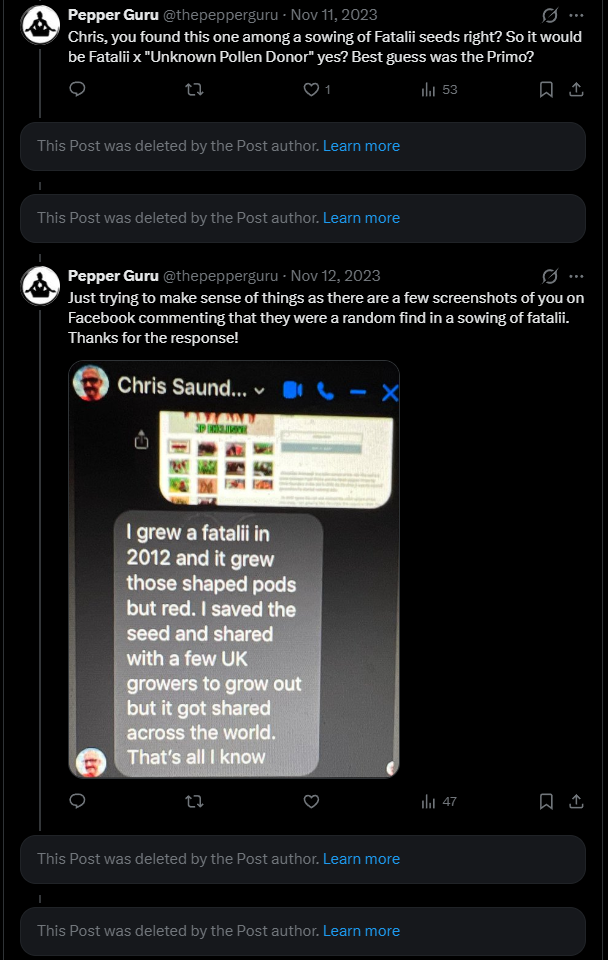The width and height of the screenshot is (608, 960).
Task: Open more options menu on Nov 11 post
Action: pyautogui.click(x=576, y=15)
